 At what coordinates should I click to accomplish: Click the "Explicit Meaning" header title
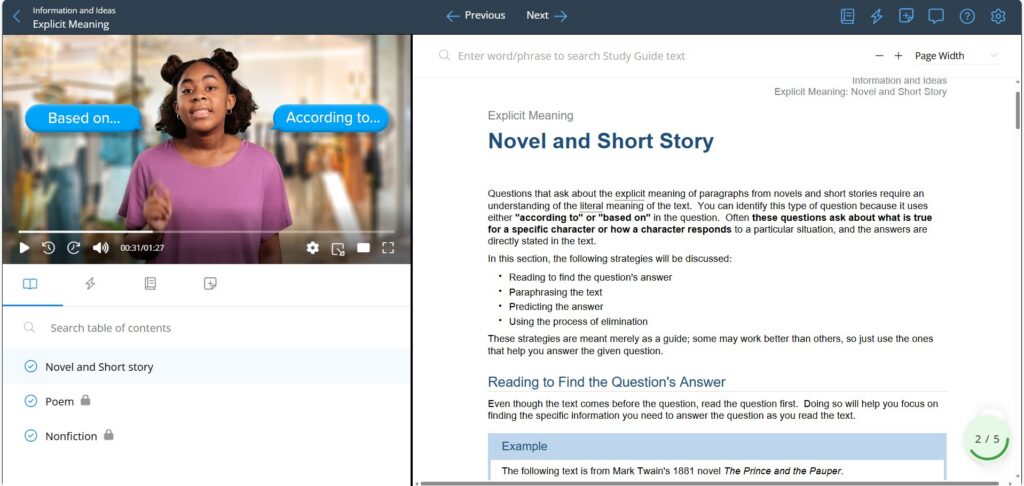point(71,25)
